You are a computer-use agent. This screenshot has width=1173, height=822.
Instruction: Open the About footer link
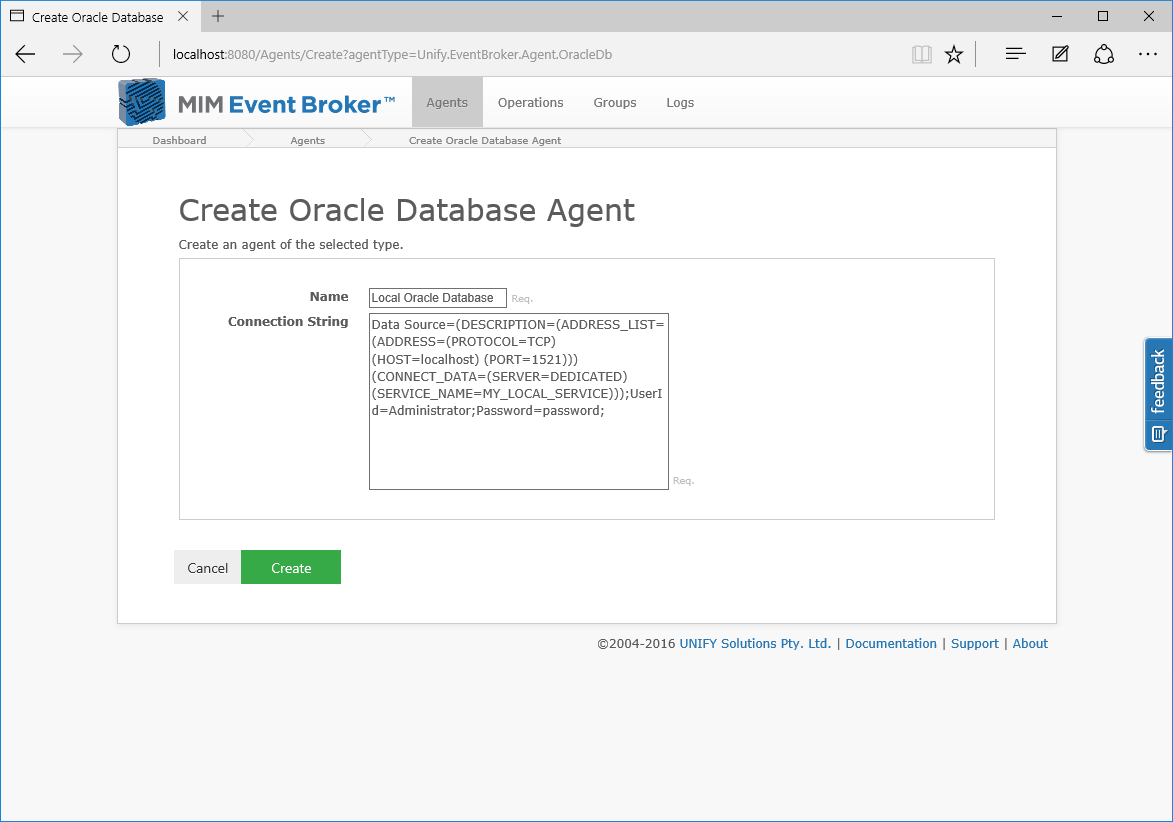coord(1030,643)
